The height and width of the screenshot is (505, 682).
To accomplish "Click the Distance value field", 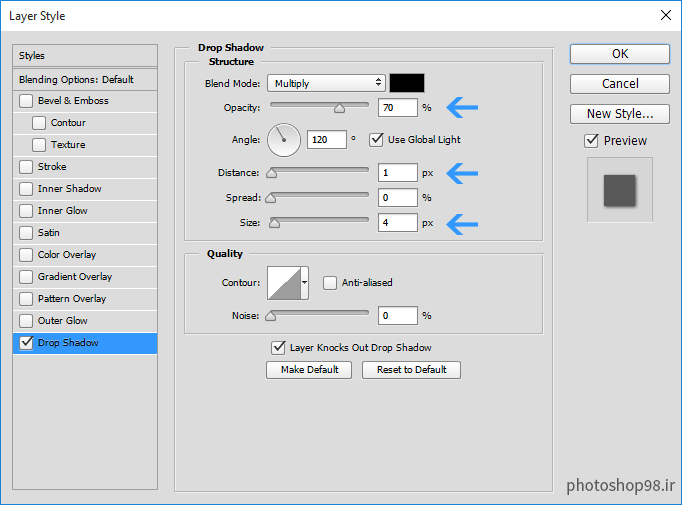I will coord(398,173).
